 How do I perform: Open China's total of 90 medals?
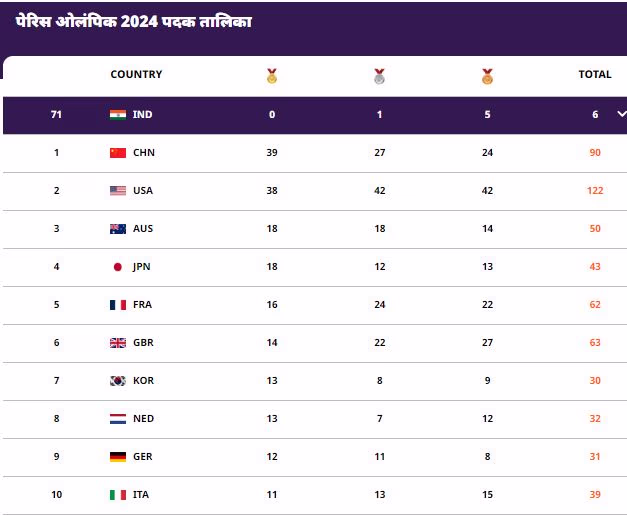pos(595,153)
